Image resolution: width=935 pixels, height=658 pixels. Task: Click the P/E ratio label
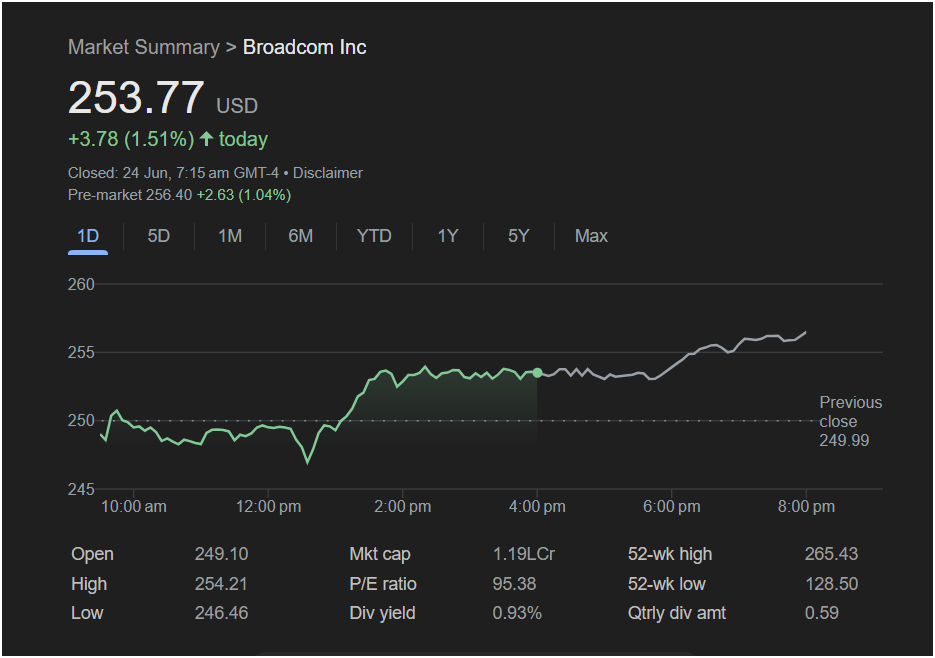tap(383, 584)
